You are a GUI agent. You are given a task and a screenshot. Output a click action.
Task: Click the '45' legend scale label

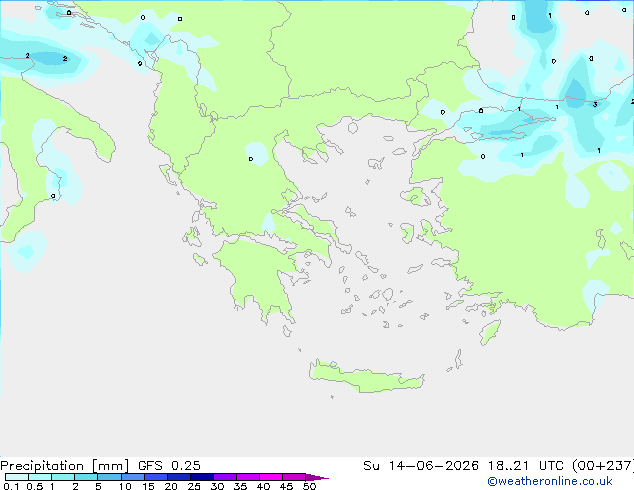point(286,486)
